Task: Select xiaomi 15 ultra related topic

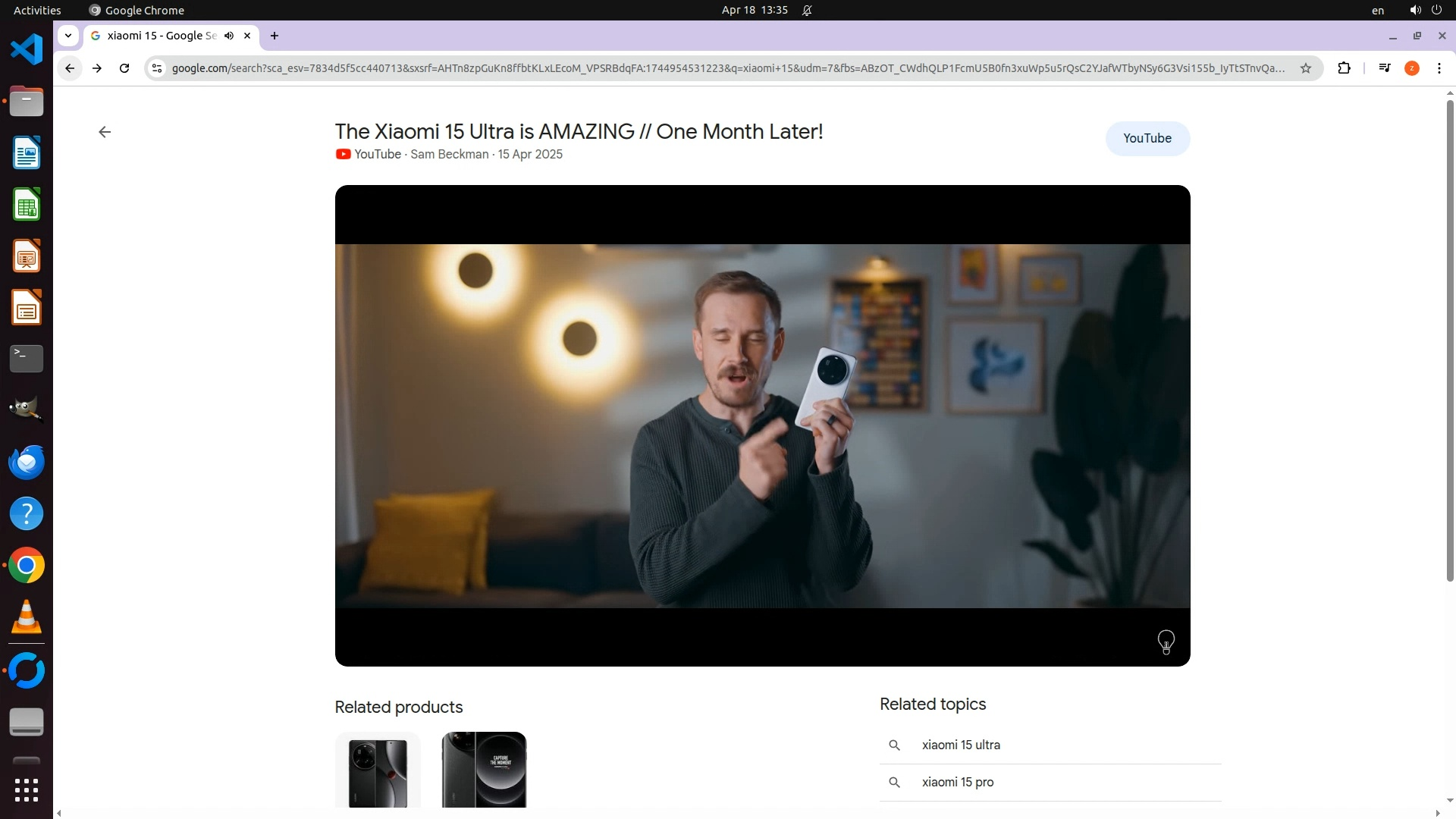Action: 961,745
